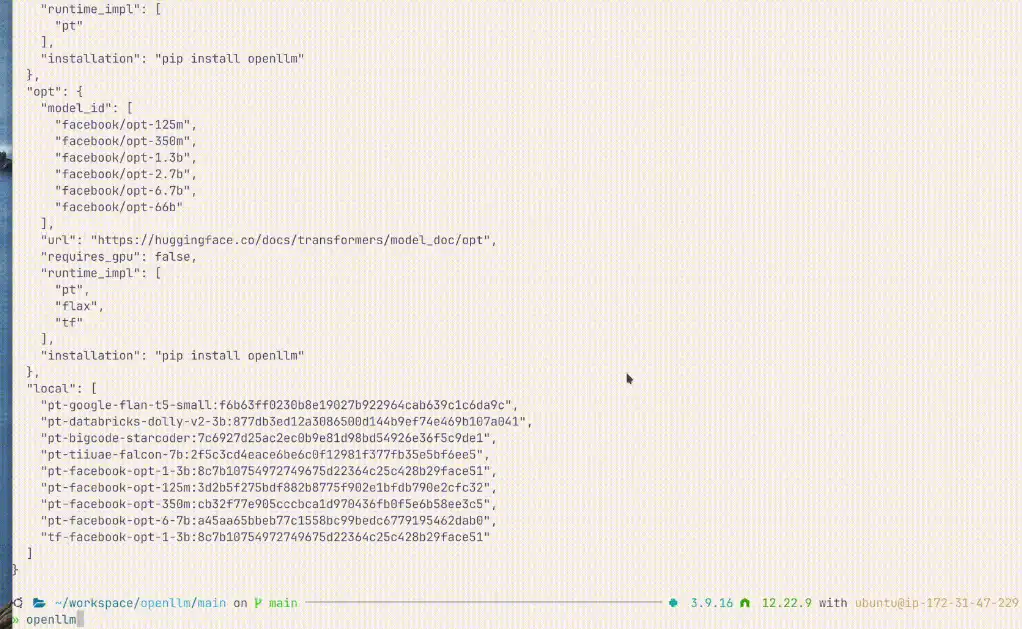Click the ~/workspace/openllm/main path in the prompt
Image resolution: width=1022 pixels, height=629 pixels.
[x=140, y=603]
